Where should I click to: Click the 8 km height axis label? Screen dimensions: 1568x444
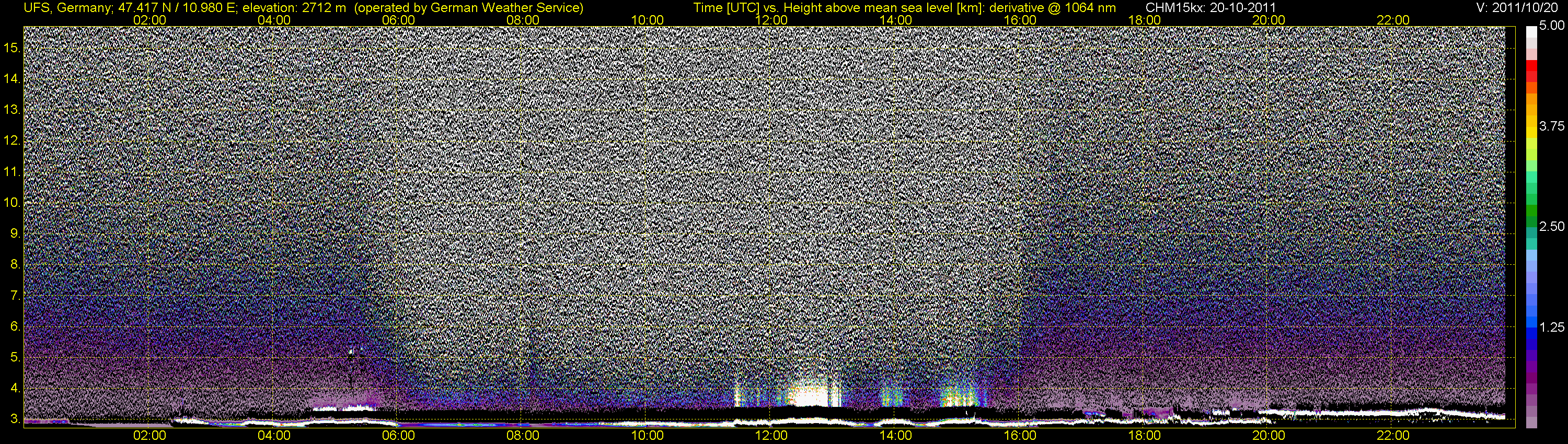[x=15, y=265]
